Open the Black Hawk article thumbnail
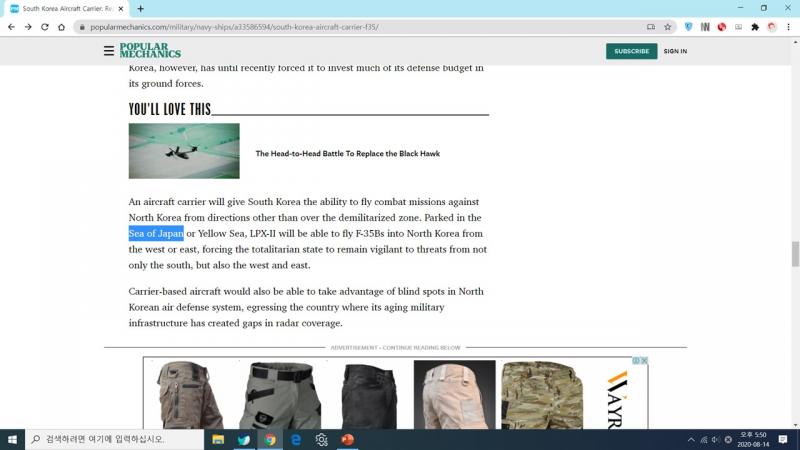Viewport: 800px width, 450px height. pos(184,151)
